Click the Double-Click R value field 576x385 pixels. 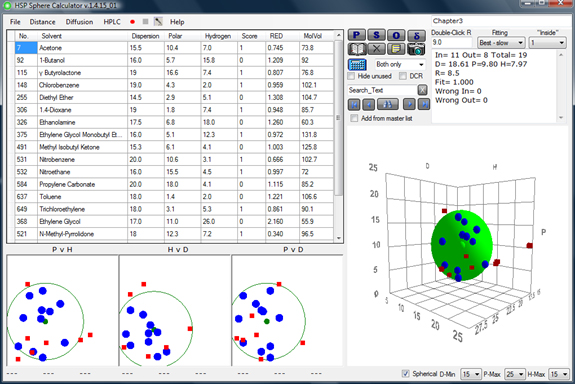tap(451, 43)
